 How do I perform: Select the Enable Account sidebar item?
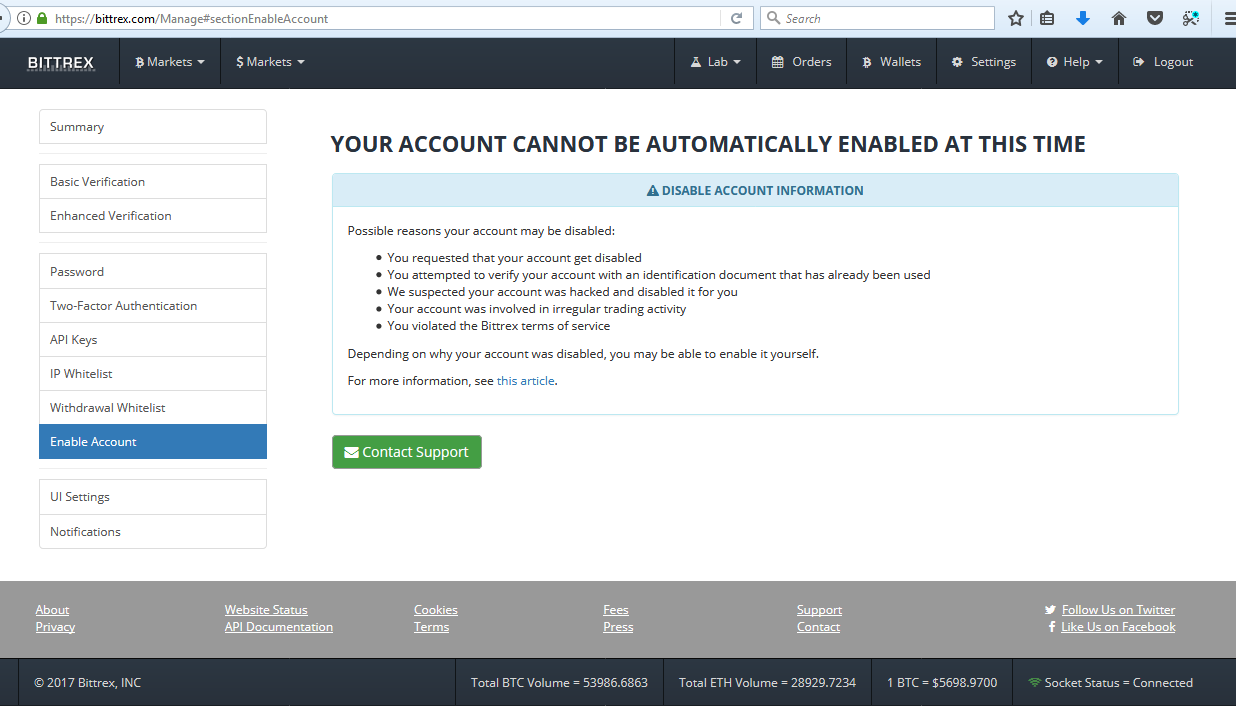[153, 442]
